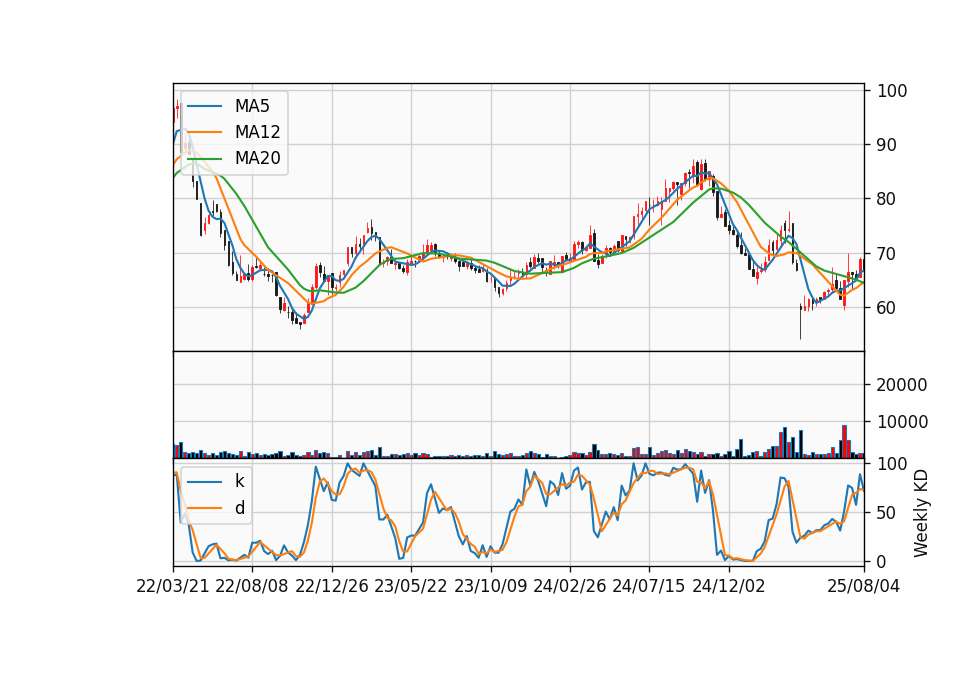Click the price axis value 70
960x690 pixels.
887,253
